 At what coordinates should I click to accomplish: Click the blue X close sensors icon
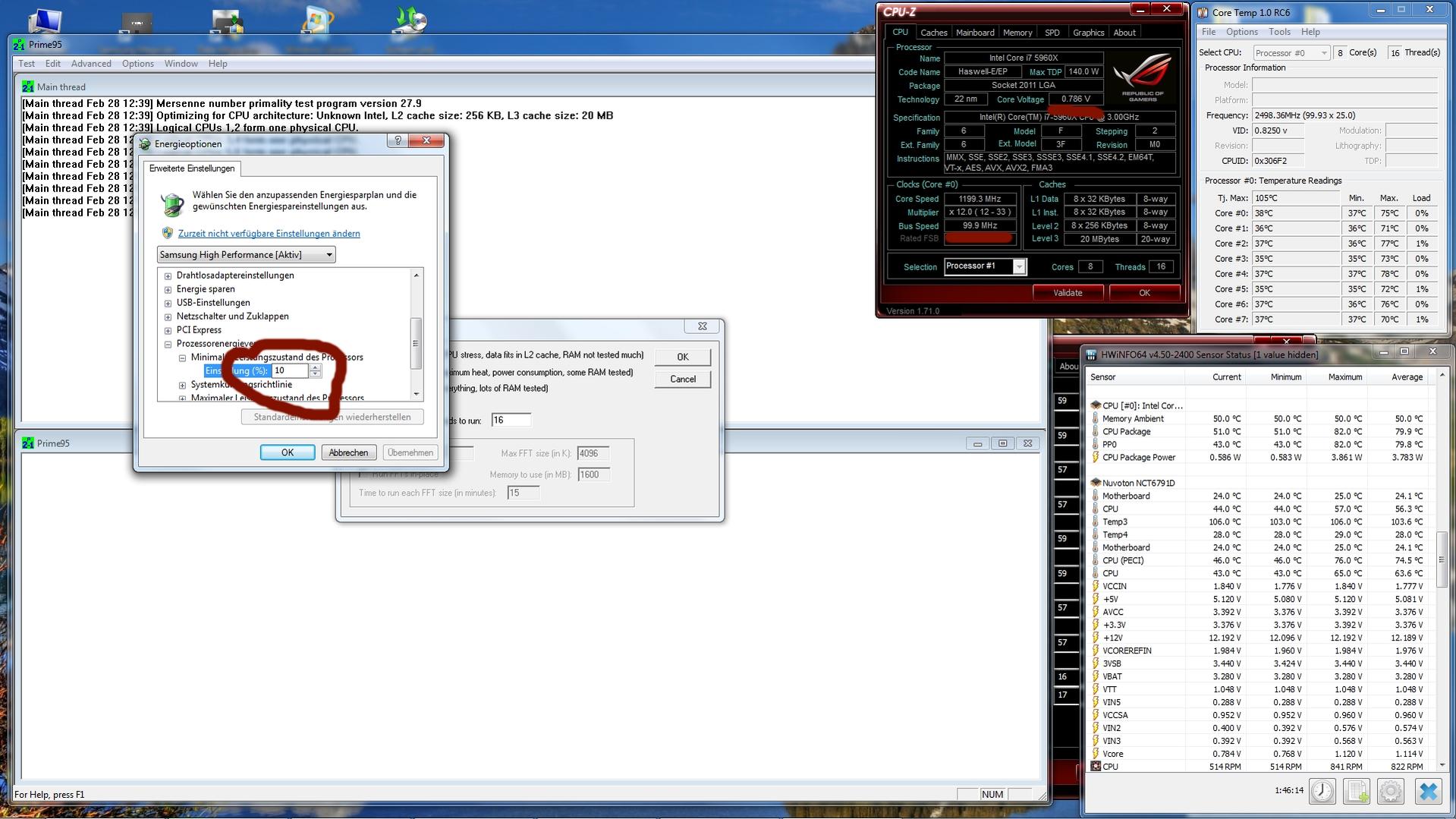1428,791
